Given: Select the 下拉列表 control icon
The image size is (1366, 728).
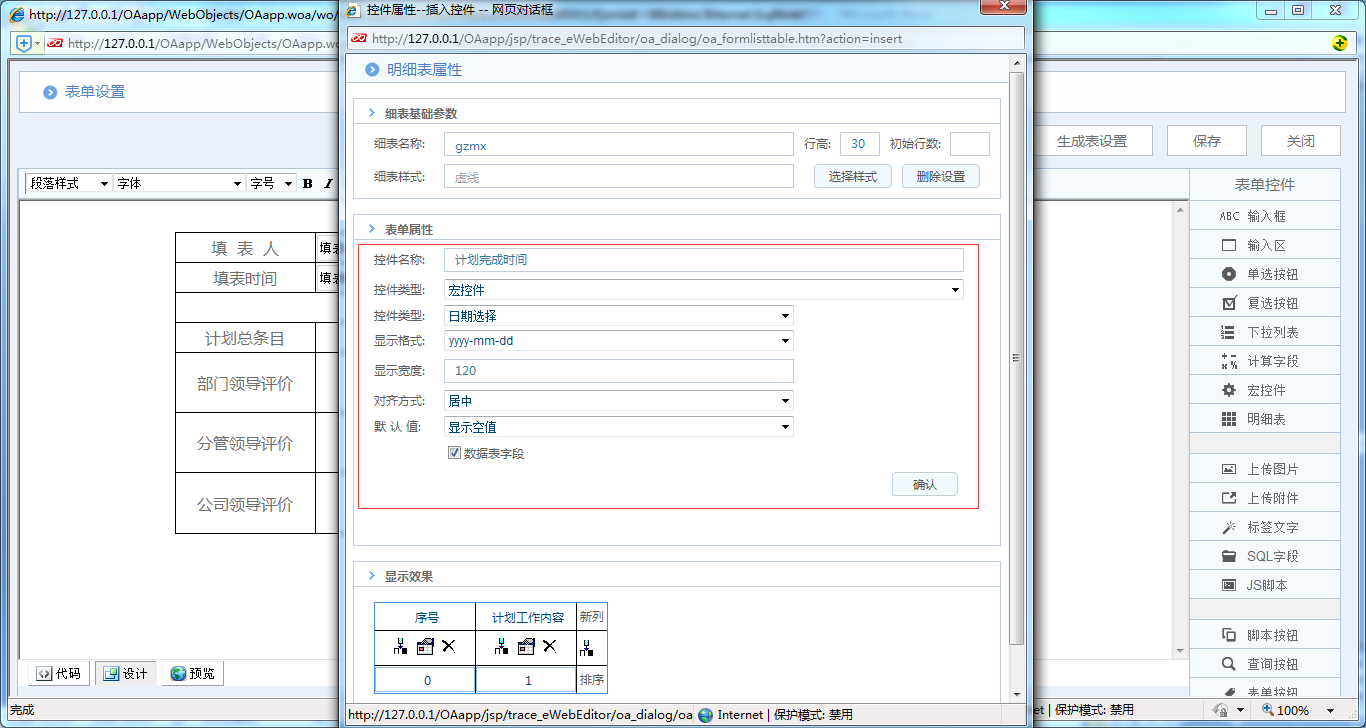Looking at the screenshot, I should click(x=1264, y=331).
